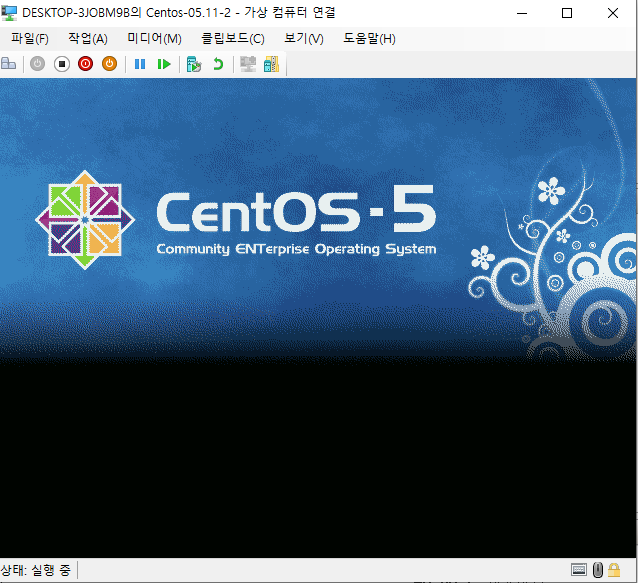Click the grayed-out Start power icon
The image size is (638, 583).
37,64
